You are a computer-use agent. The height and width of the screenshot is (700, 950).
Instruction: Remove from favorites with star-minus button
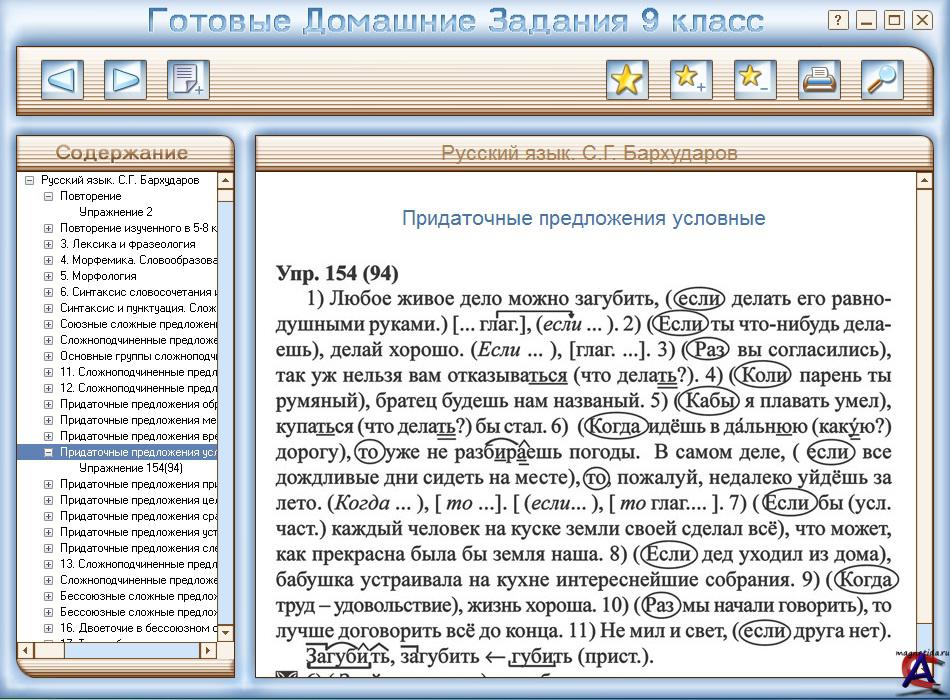point(755,80)
